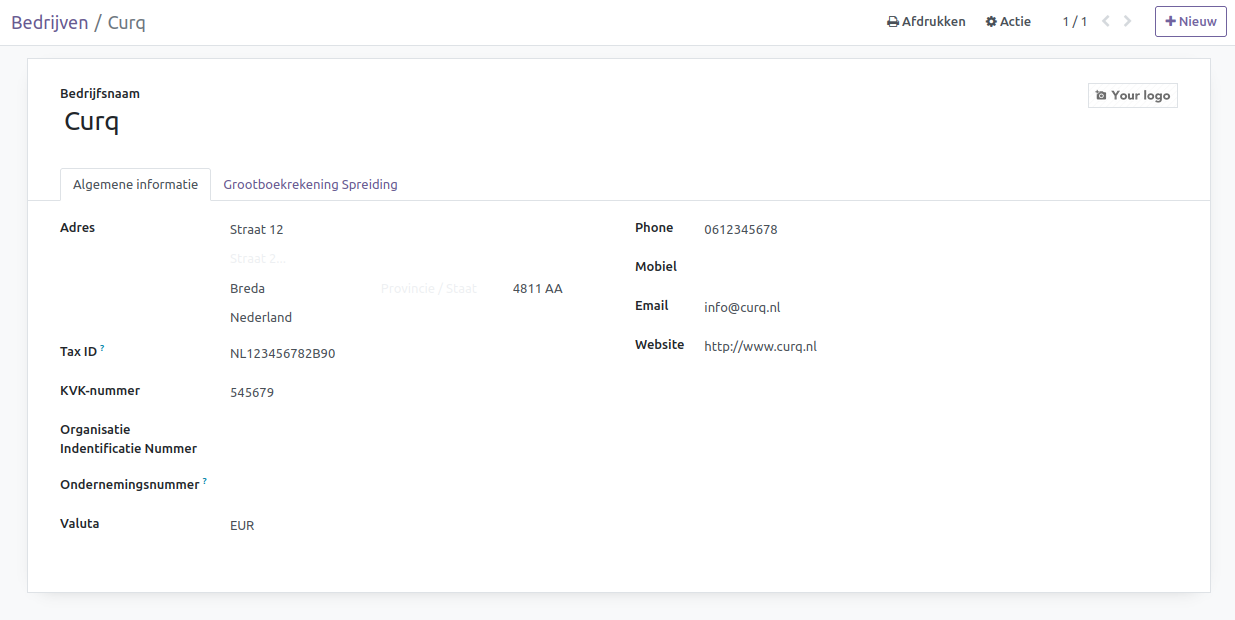The height and width of the screenshot is (620, 1235).
Task: Open the Ondernemingsnummer help tooltip icon
Action: 205,481
